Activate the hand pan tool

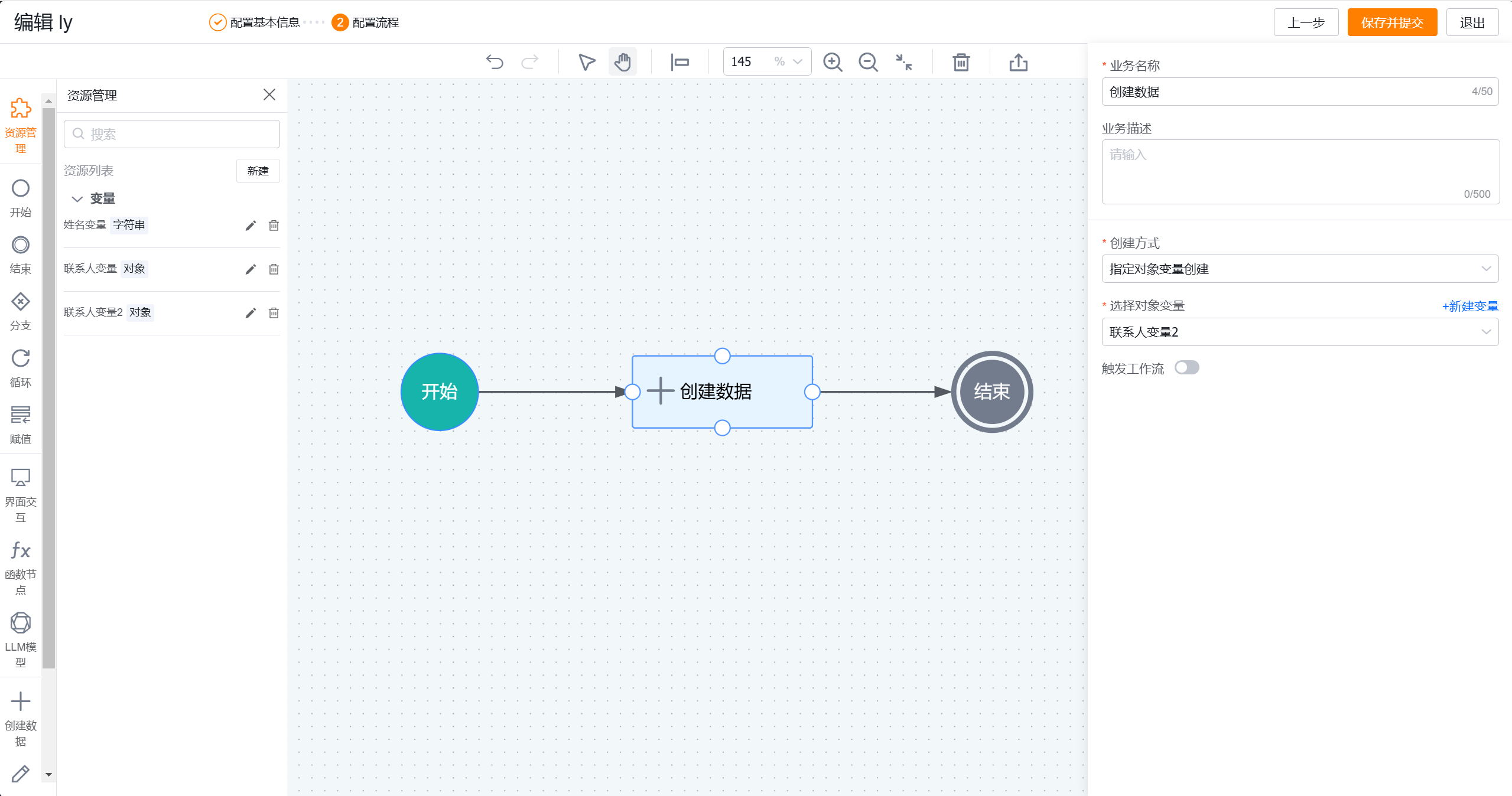pos(623,62)
